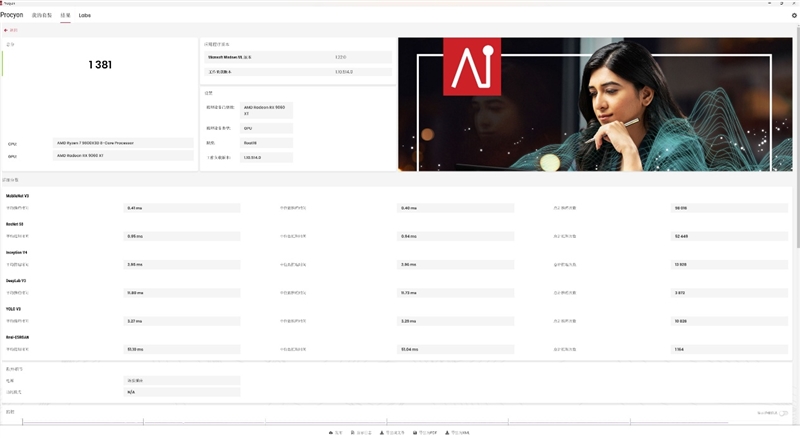Select the AMD Ryzen 7 CPU field

123,143
